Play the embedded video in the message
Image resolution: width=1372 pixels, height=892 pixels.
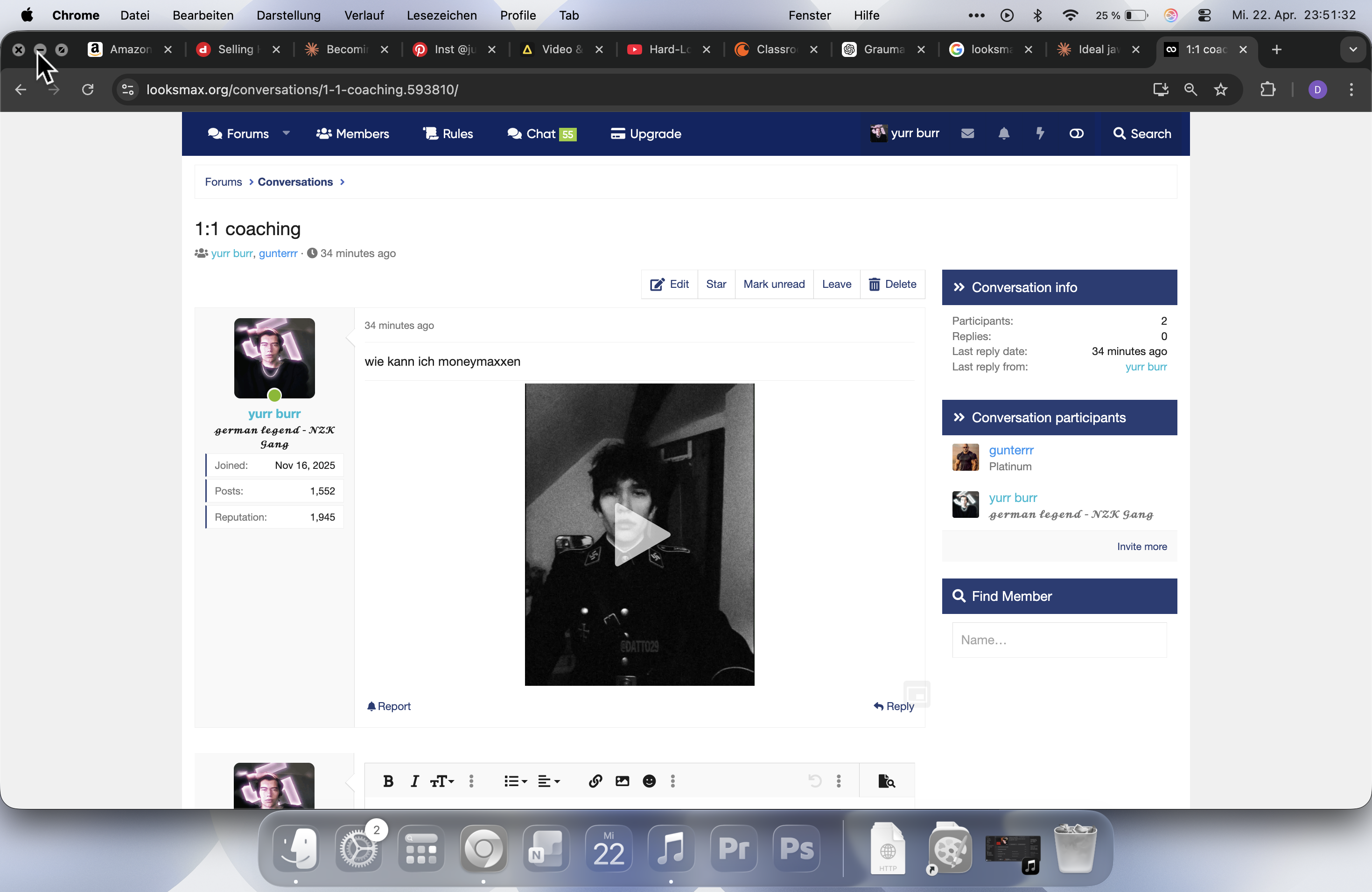[639, 534]
